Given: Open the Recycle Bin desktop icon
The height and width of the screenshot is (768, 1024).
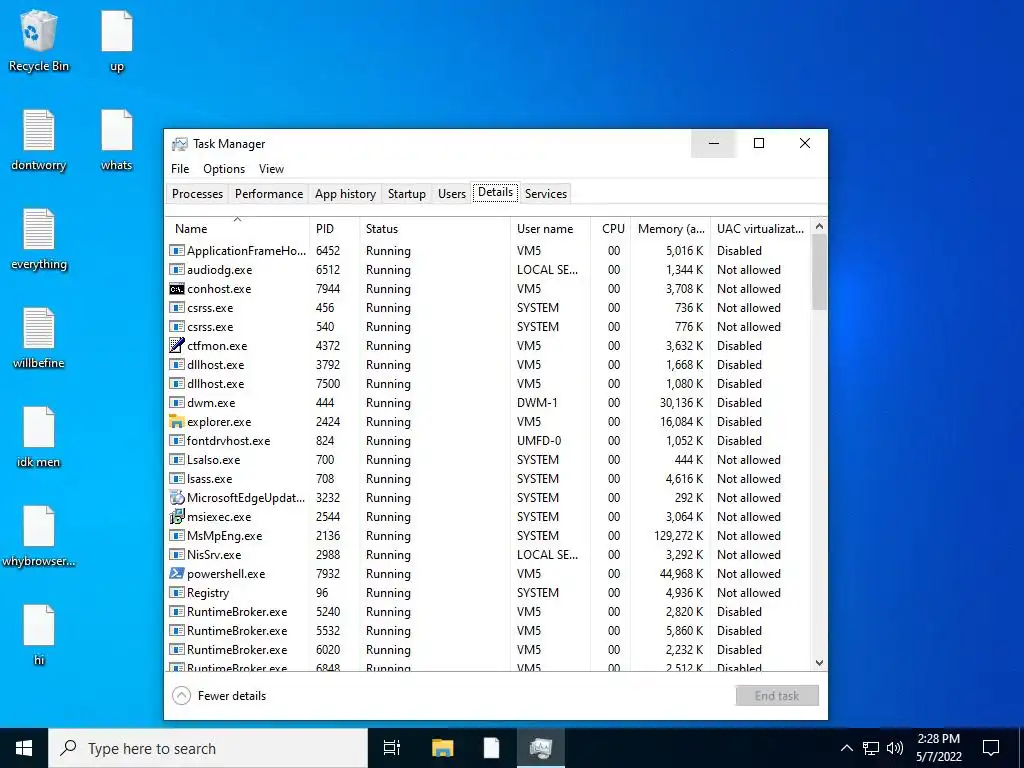Looking at the screenshot, I should (x=39, y=40).
